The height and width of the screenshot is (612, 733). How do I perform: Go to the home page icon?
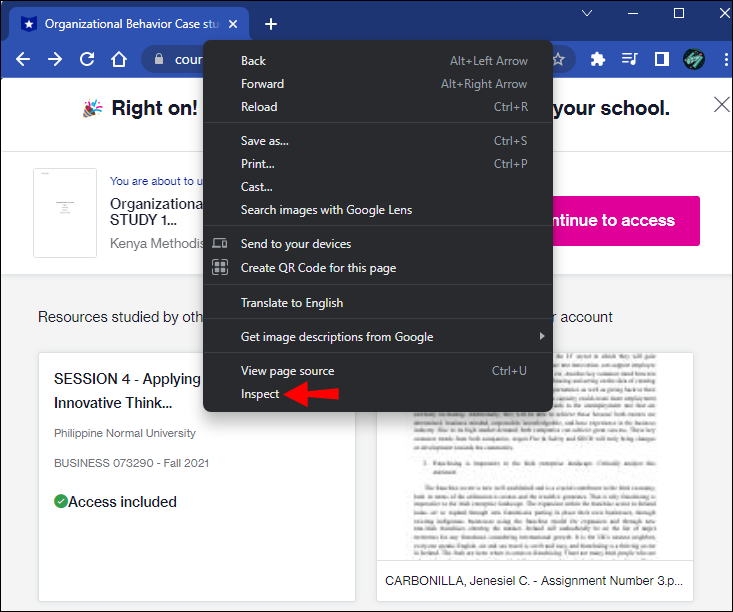pos(119,59)
